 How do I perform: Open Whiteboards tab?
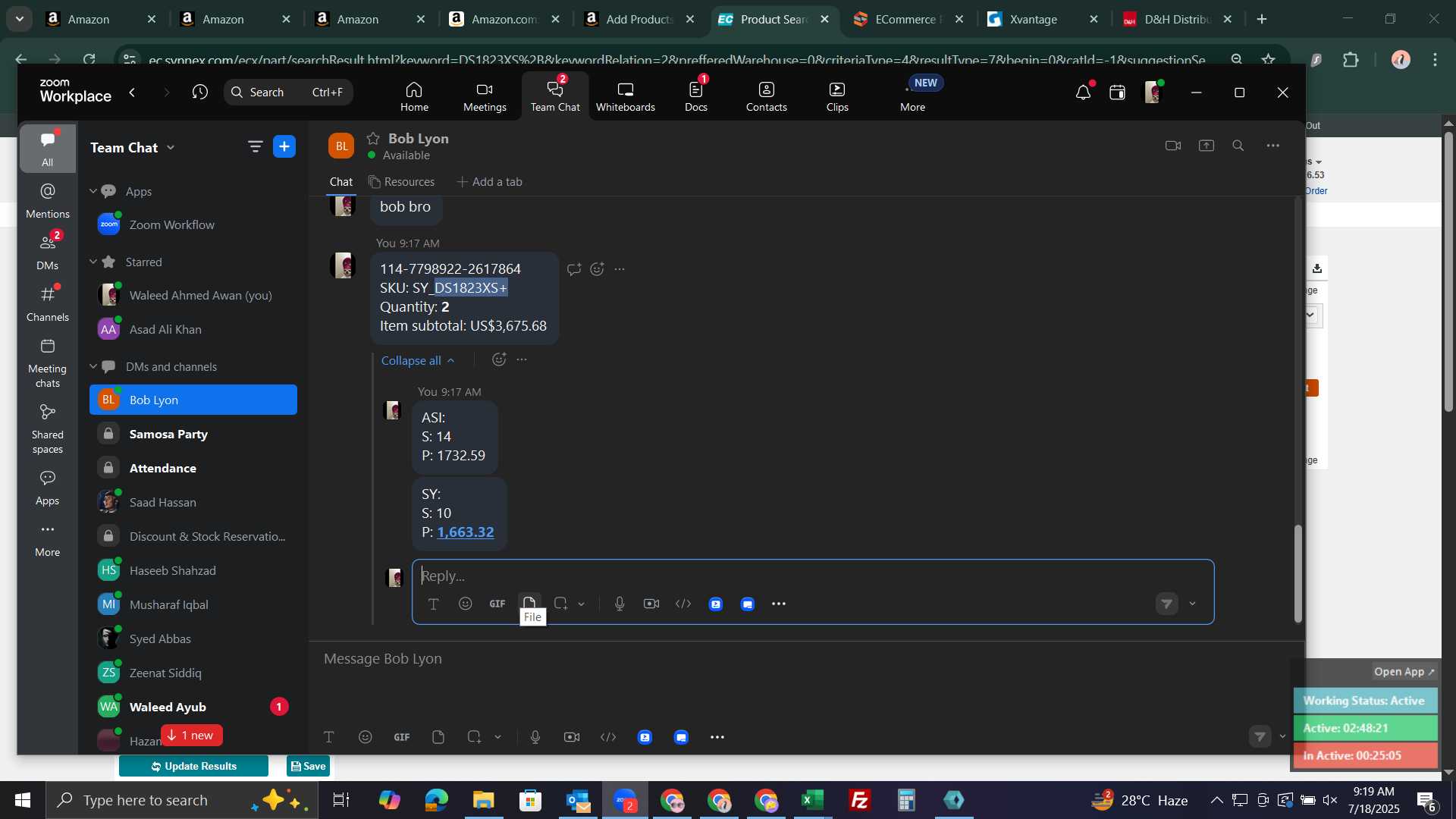click(625, 96)
